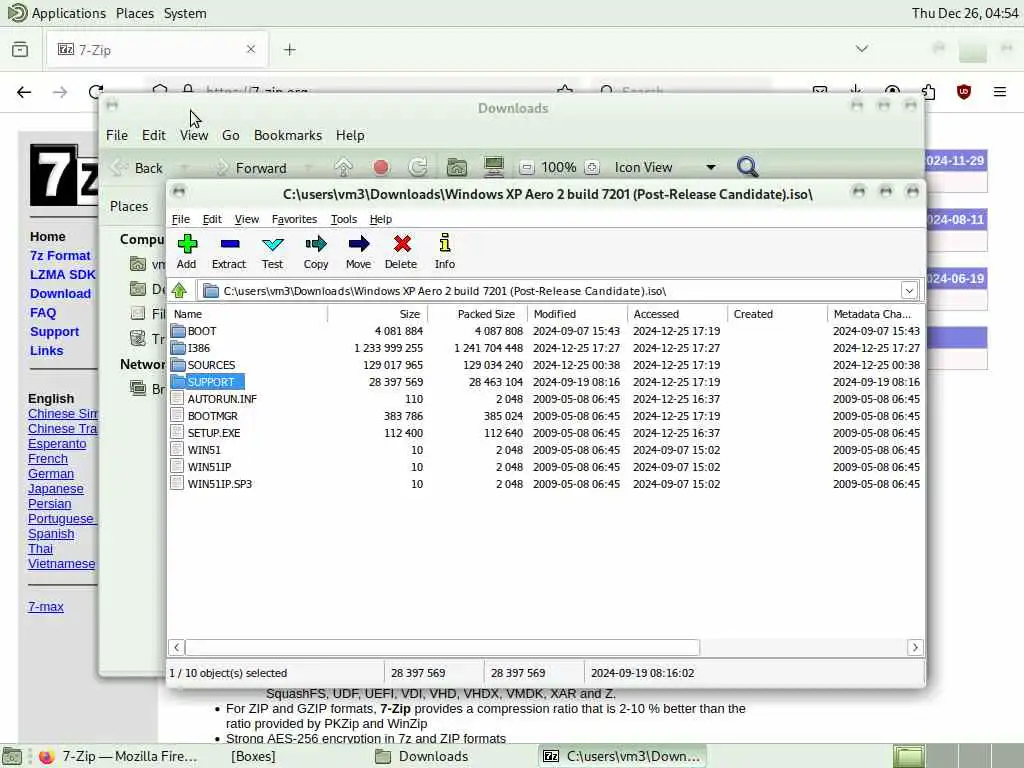Sort list by Name column header
Image resolution: width=1024 pixels, height=768 pixels.
[248, 314]
